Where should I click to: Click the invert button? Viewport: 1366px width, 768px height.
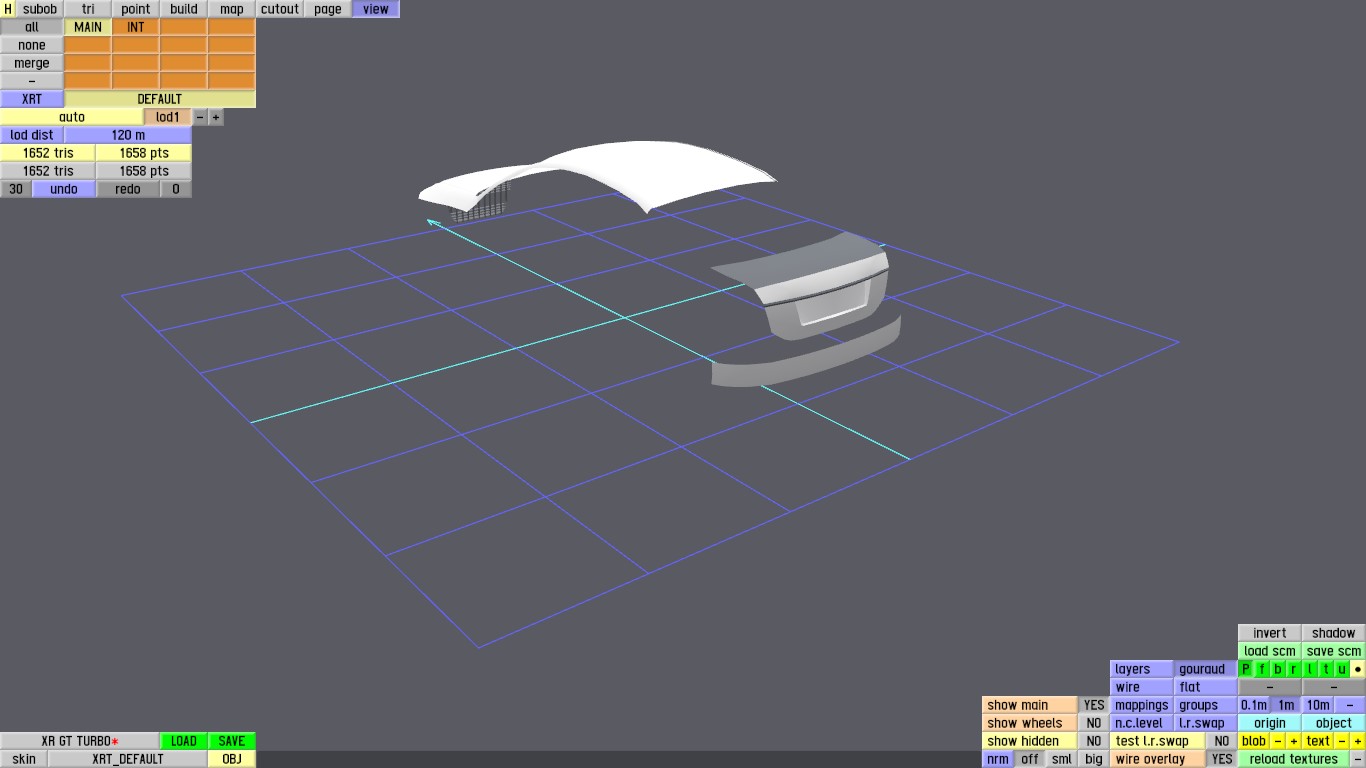coord(1270,633)
